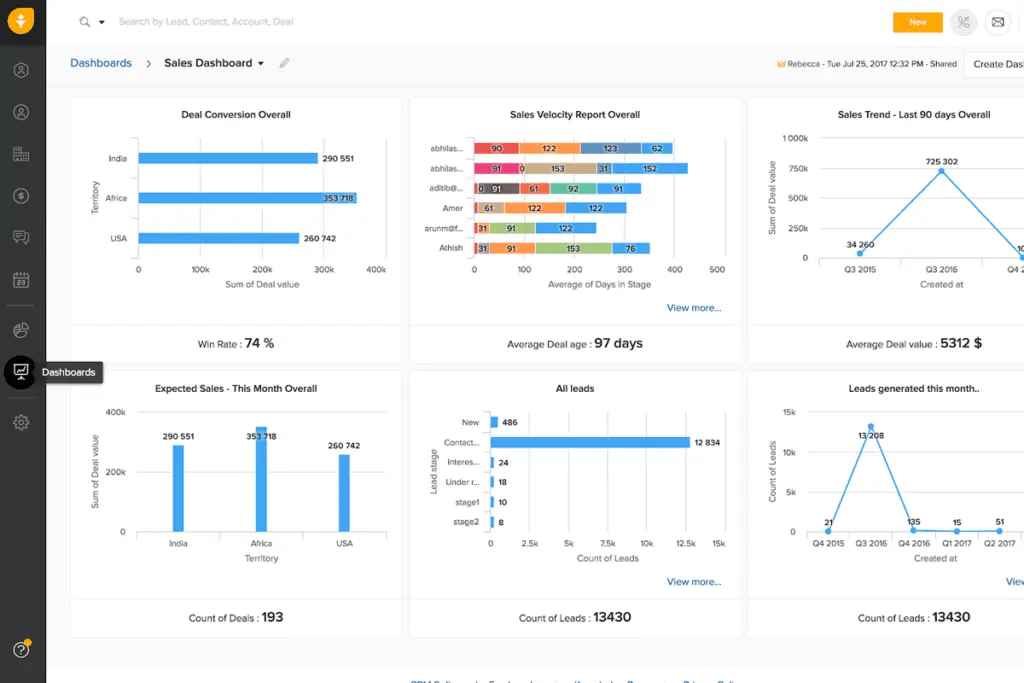
Task: Focus the Lead, Contact, Account search field
Action: click(206, 22)
